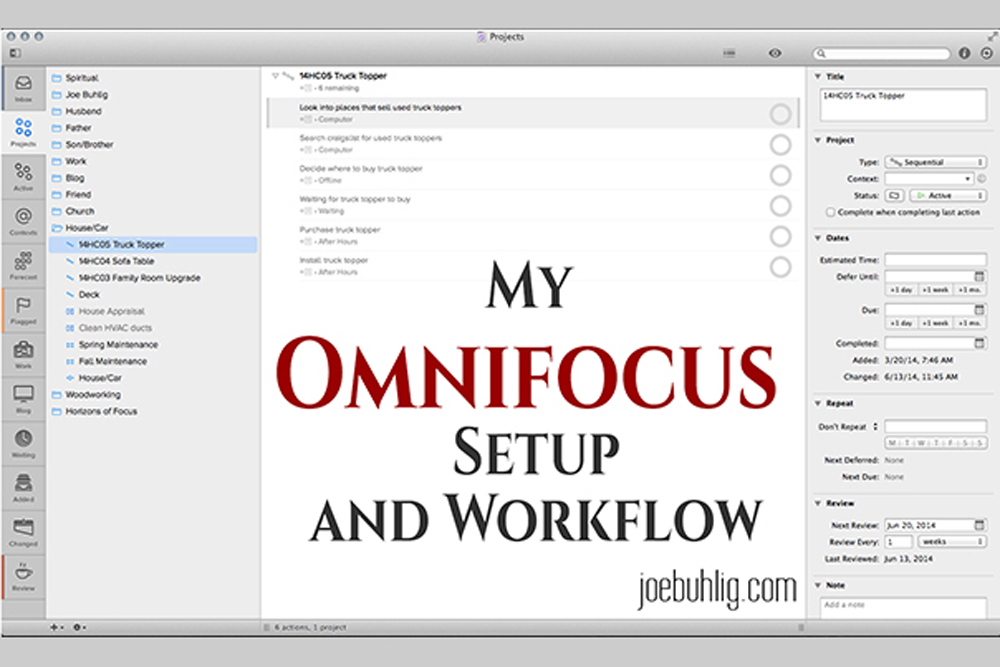Click the View options eye icon

(x=775, y=53)
